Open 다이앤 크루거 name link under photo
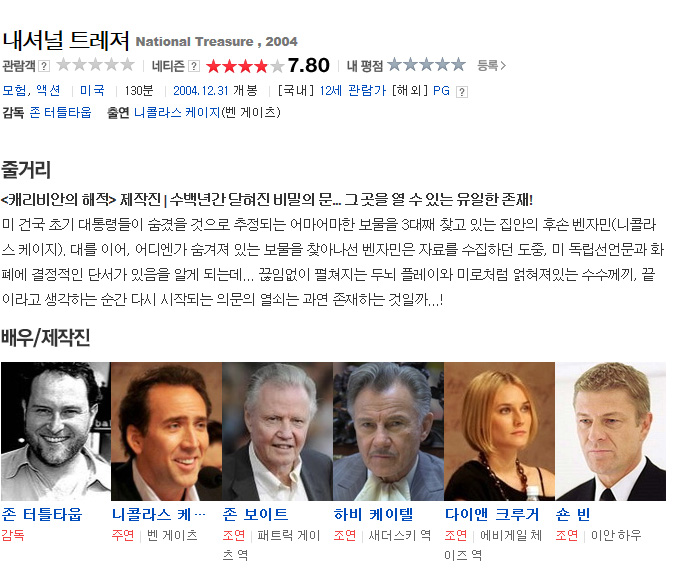The width and height of the screenshot is (674, 584). (492, 514)
